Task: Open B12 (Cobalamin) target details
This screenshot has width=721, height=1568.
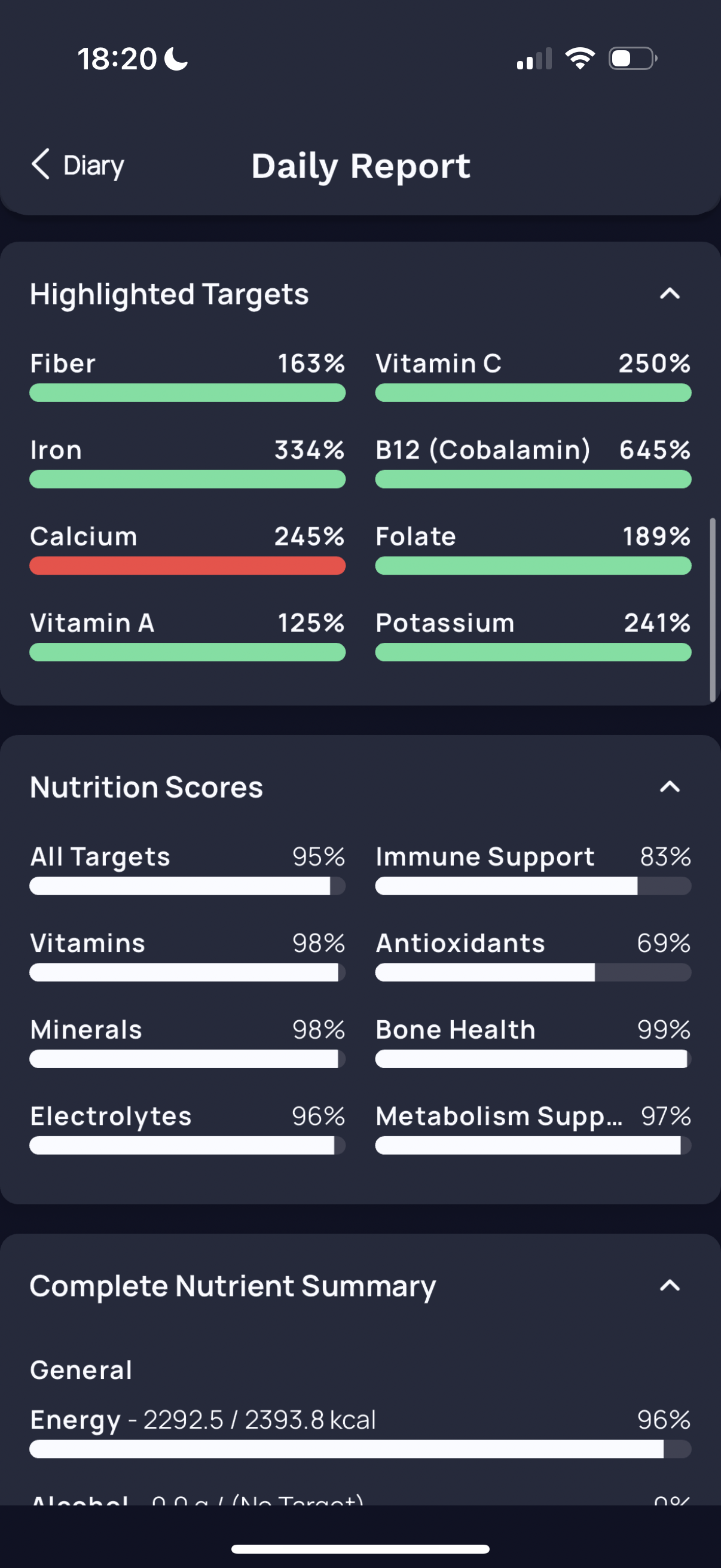Action: 533,462
